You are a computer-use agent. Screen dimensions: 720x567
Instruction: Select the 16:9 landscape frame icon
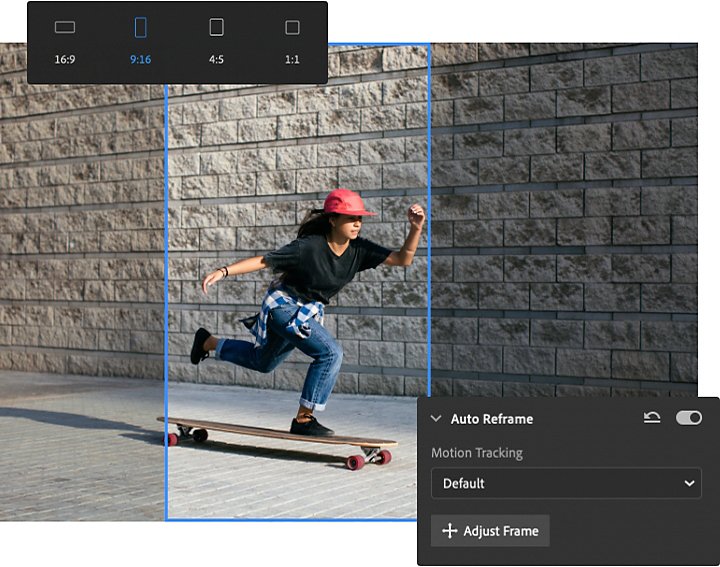click(x=65, y=28)
